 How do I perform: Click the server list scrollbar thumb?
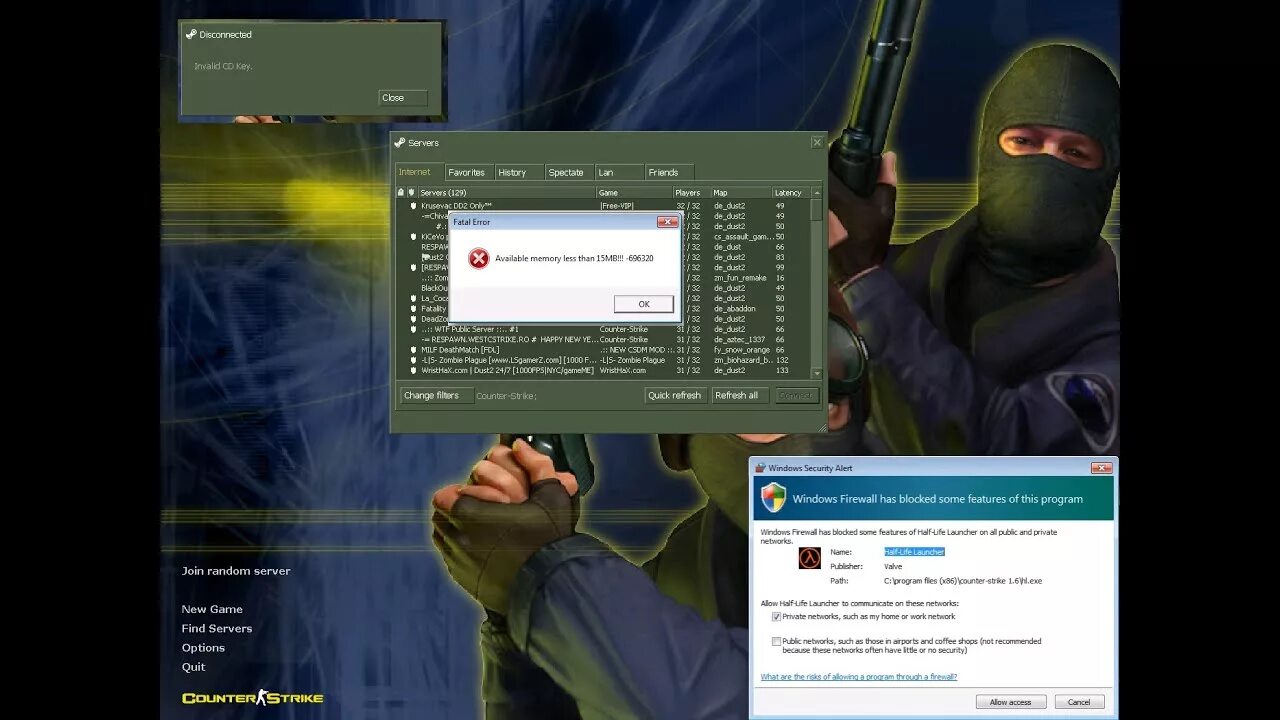[817, 210]
